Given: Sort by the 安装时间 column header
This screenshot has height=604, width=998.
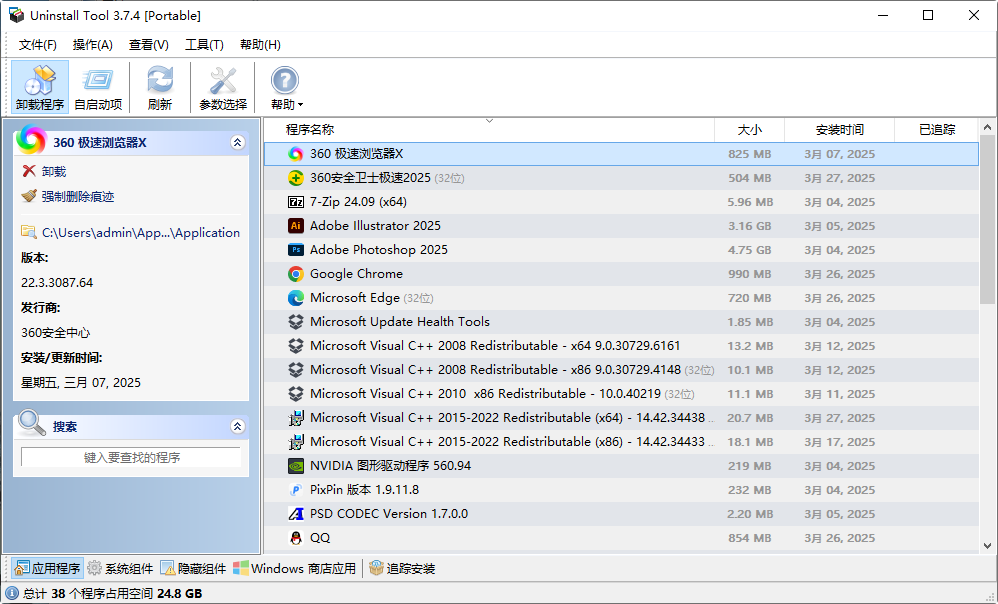Looking at the screenshot, I should (x=840, y=130).
